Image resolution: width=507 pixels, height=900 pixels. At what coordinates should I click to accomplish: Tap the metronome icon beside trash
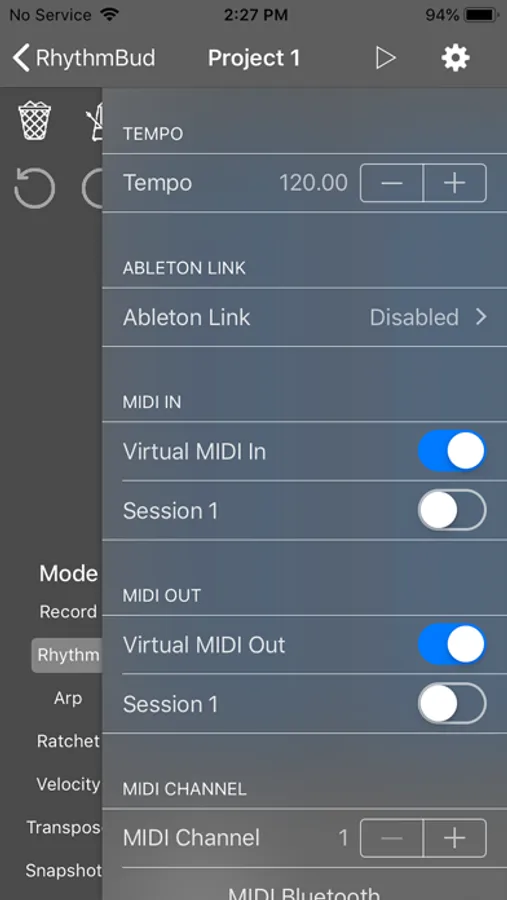pos(94,121)
